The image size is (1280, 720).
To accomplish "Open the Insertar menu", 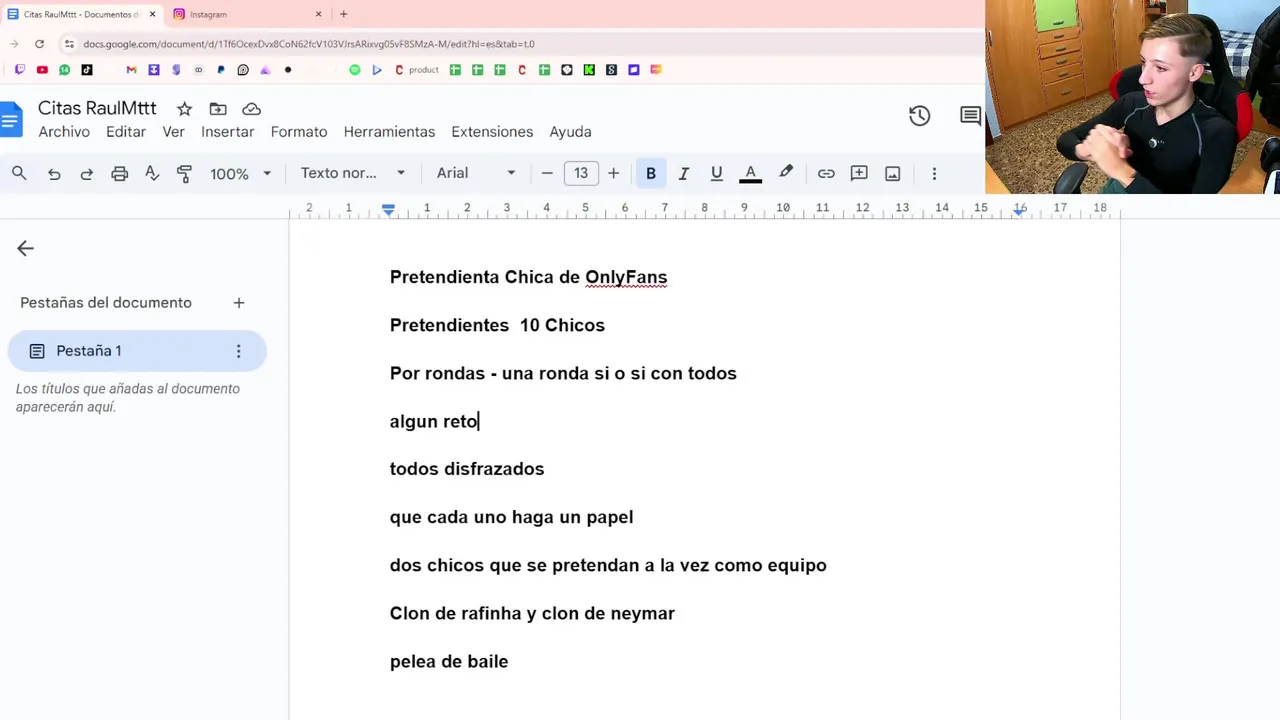I will pos(228,132).
